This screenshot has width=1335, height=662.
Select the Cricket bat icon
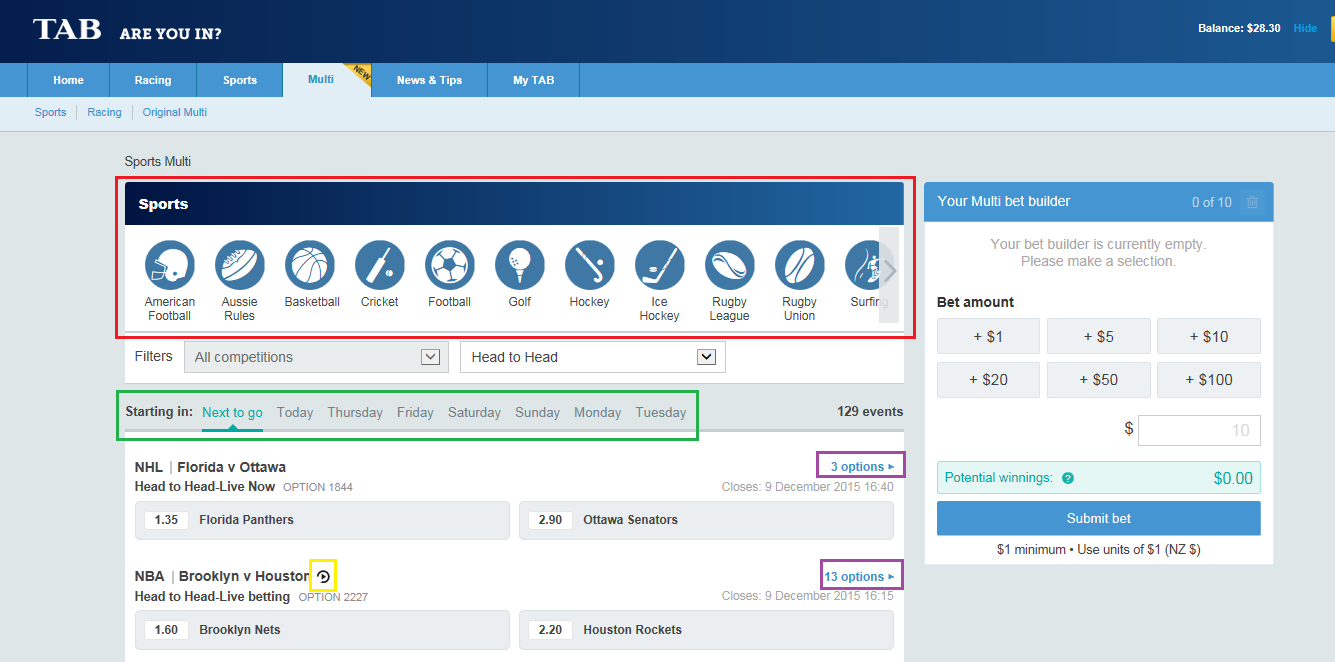380,266
